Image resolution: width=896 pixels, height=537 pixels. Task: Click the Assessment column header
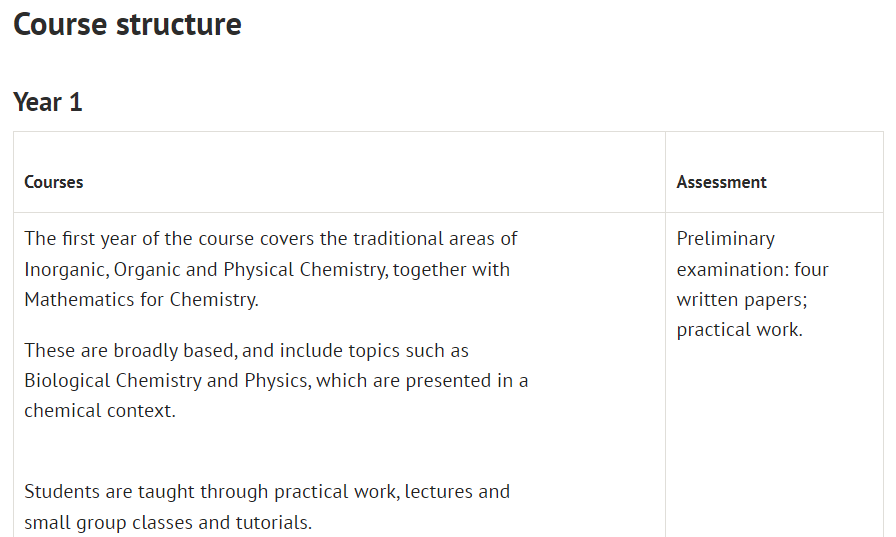(722, 182)
